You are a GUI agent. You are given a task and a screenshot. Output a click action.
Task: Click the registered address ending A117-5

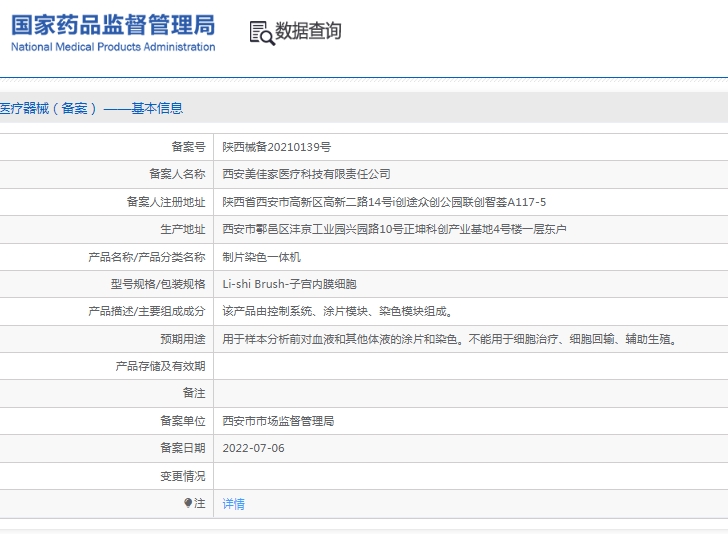[x=384, y=202]
